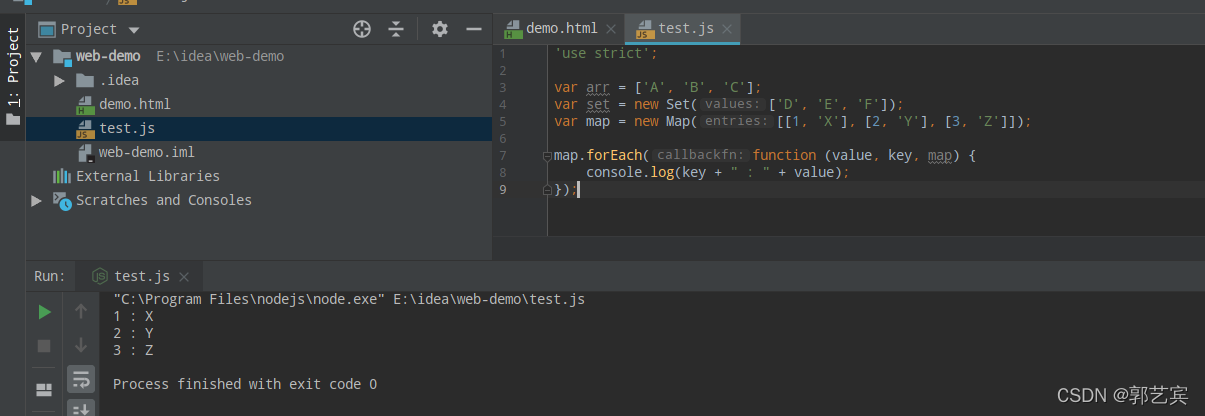Viewport: 1205px width, 416px height.
Task: Select the web-demo project root
Action: [x=108, y=56]
